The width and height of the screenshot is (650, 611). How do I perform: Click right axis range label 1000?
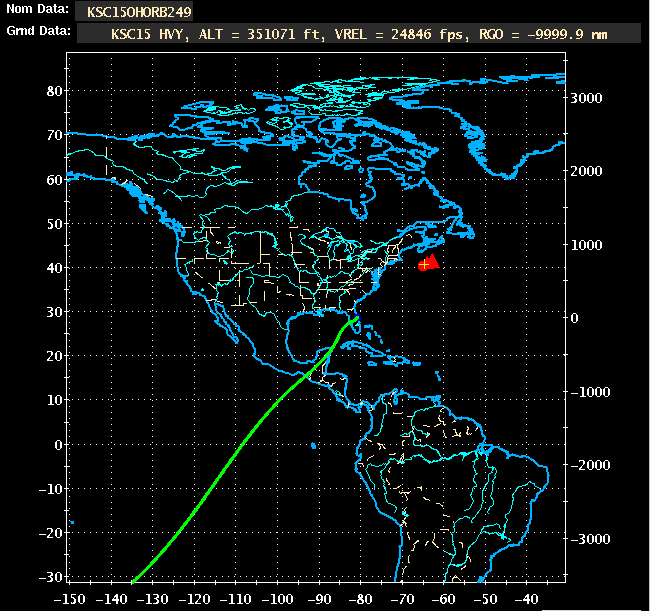(586, 245)
